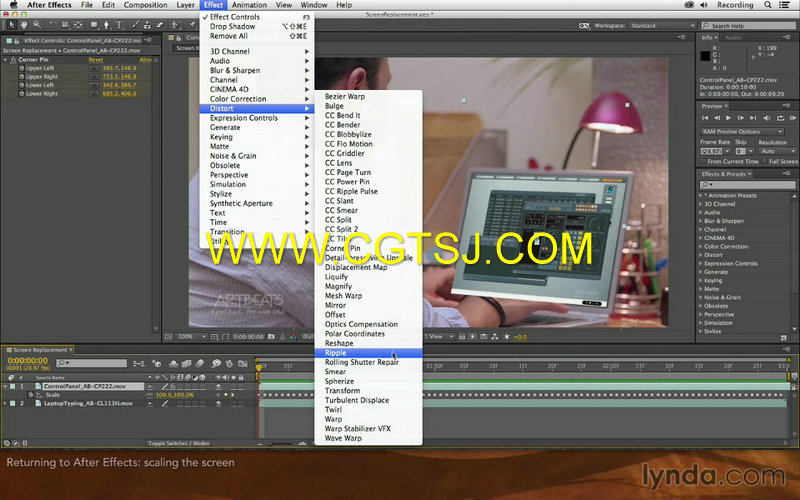Enable Frame Blending for the composition
This screenshot has width=800, height=500.
tap(186, 363)
